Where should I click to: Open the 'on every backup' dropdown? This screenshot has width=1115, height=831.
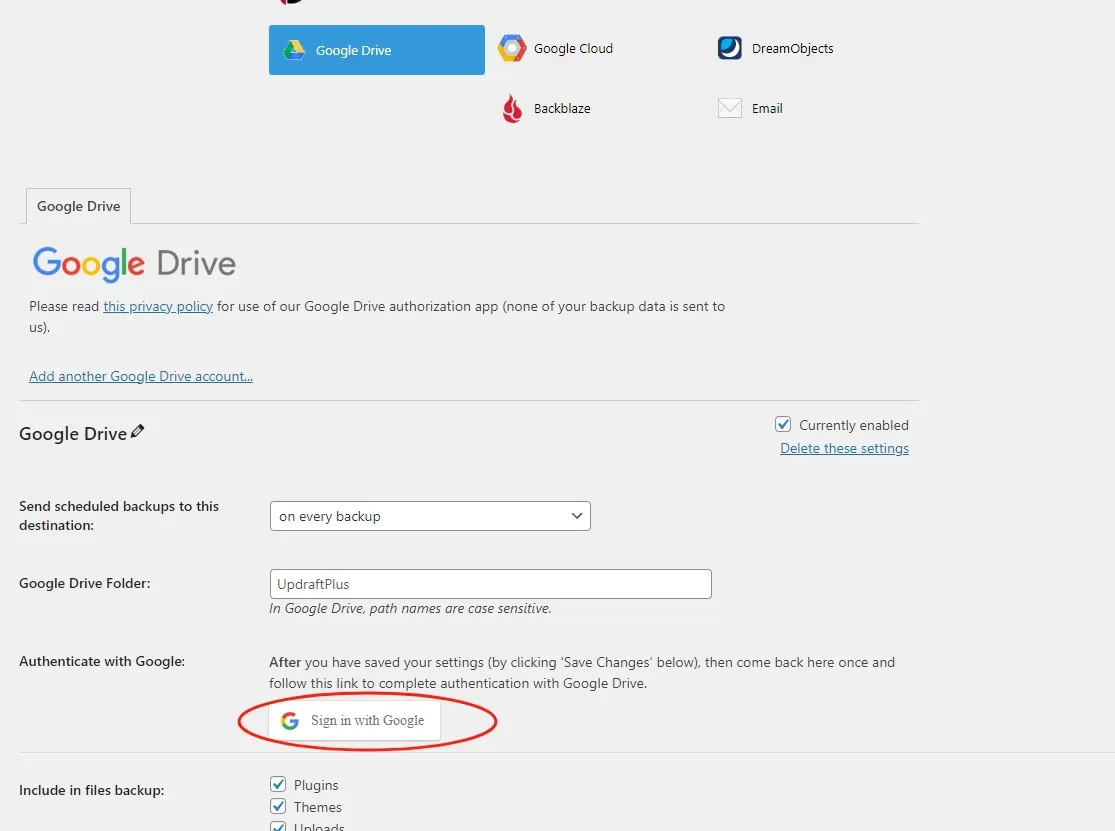point(430,516)
